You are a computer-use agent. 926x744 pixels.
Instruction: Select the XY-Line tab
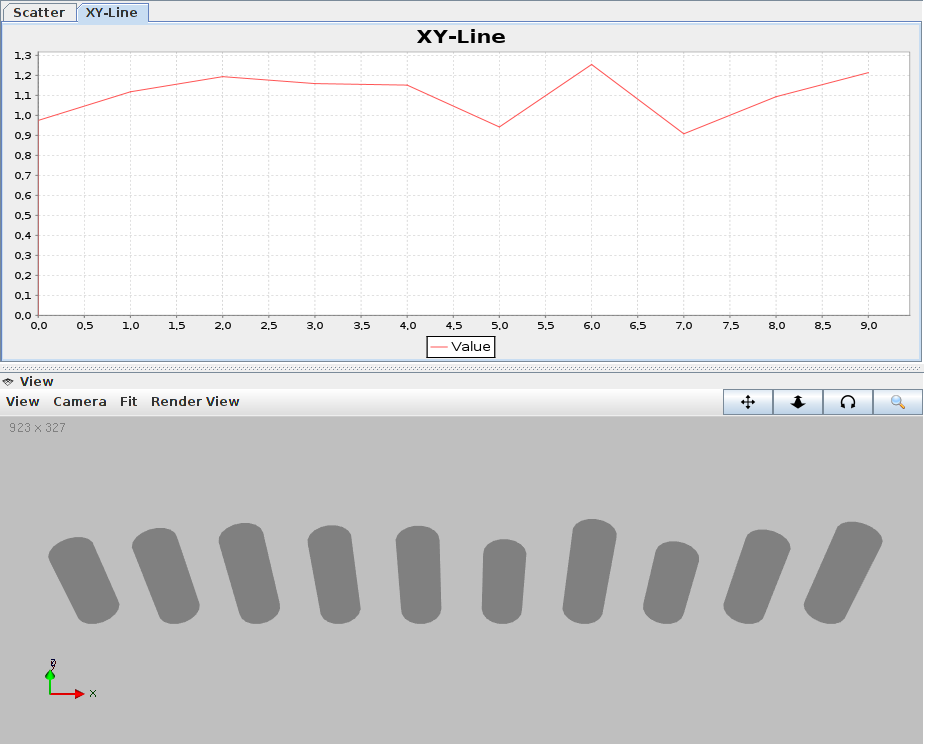112,12
